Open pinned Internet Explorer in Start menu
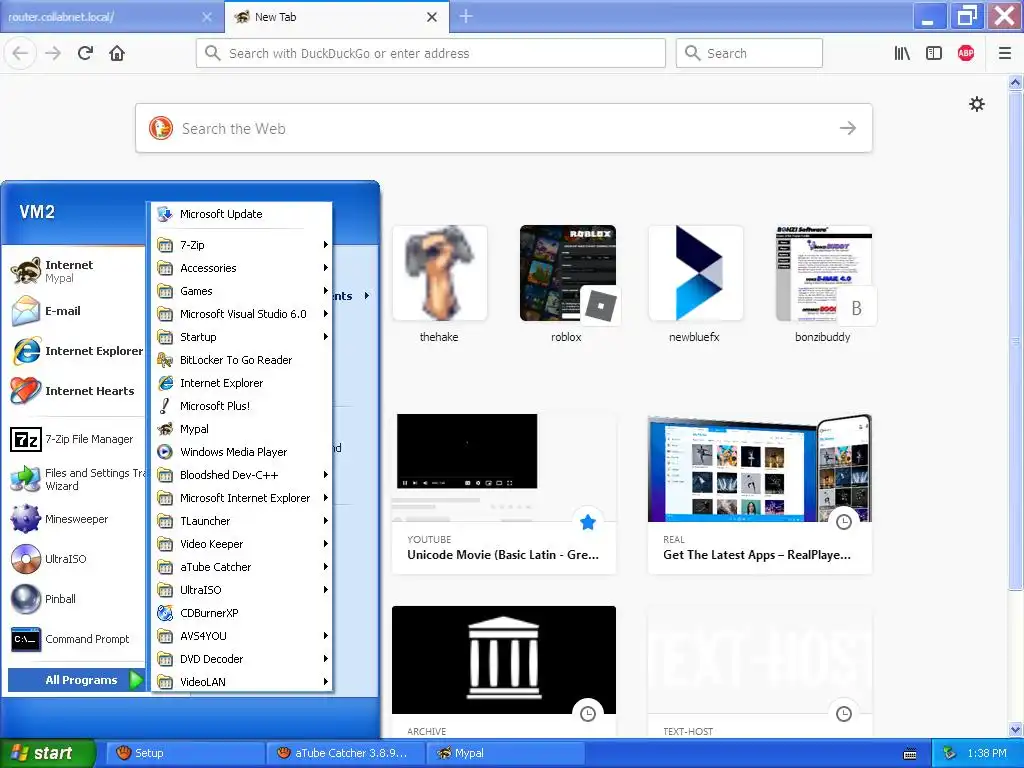The height and width of the screenshot is (768, 1024). 76,351
